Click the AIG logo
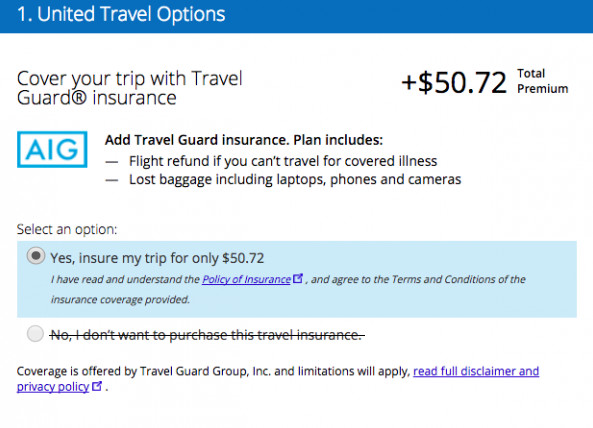The image size is (593, 428). click(x=52, y=149)
